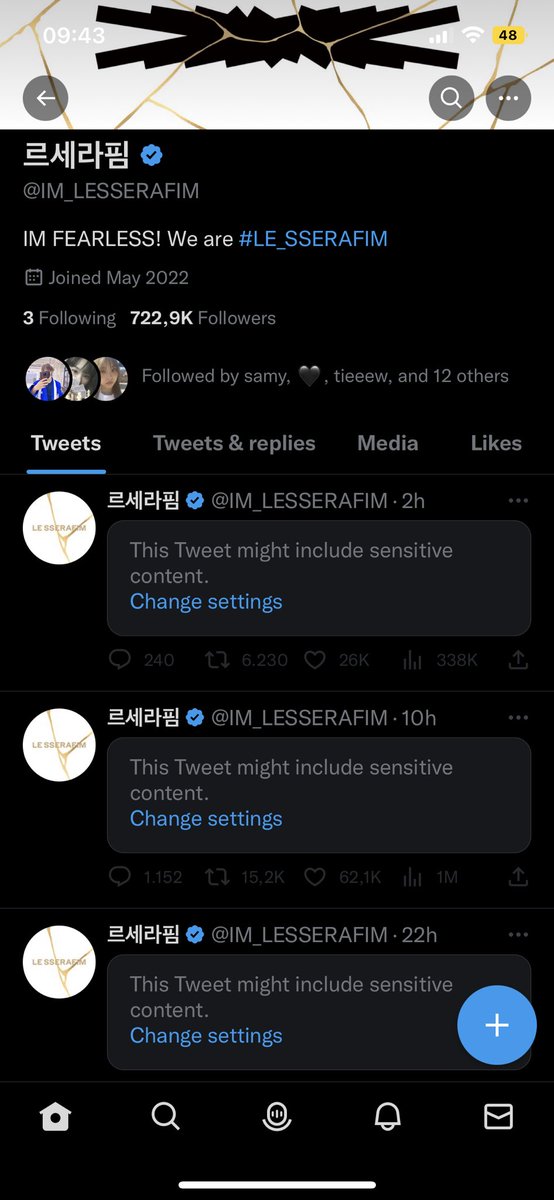
Task: Tap the compose tweet plus button
Action: [497, 1025]
